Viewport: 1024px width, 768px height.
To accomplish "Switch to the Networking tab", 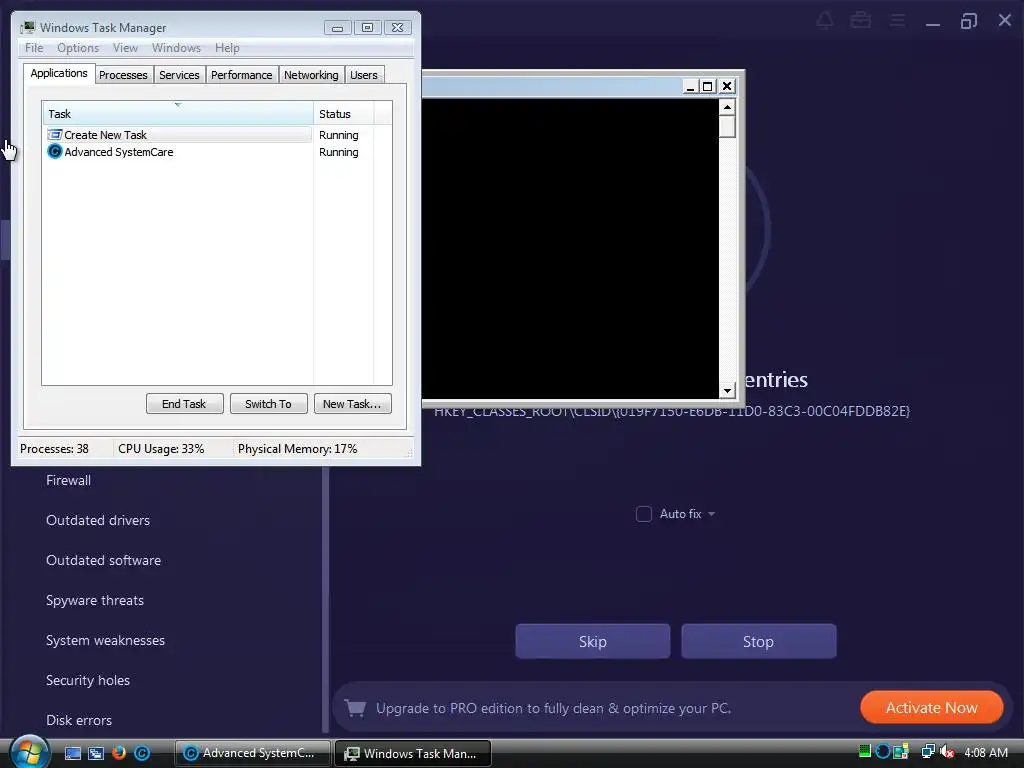I will [x=311, y=75].
